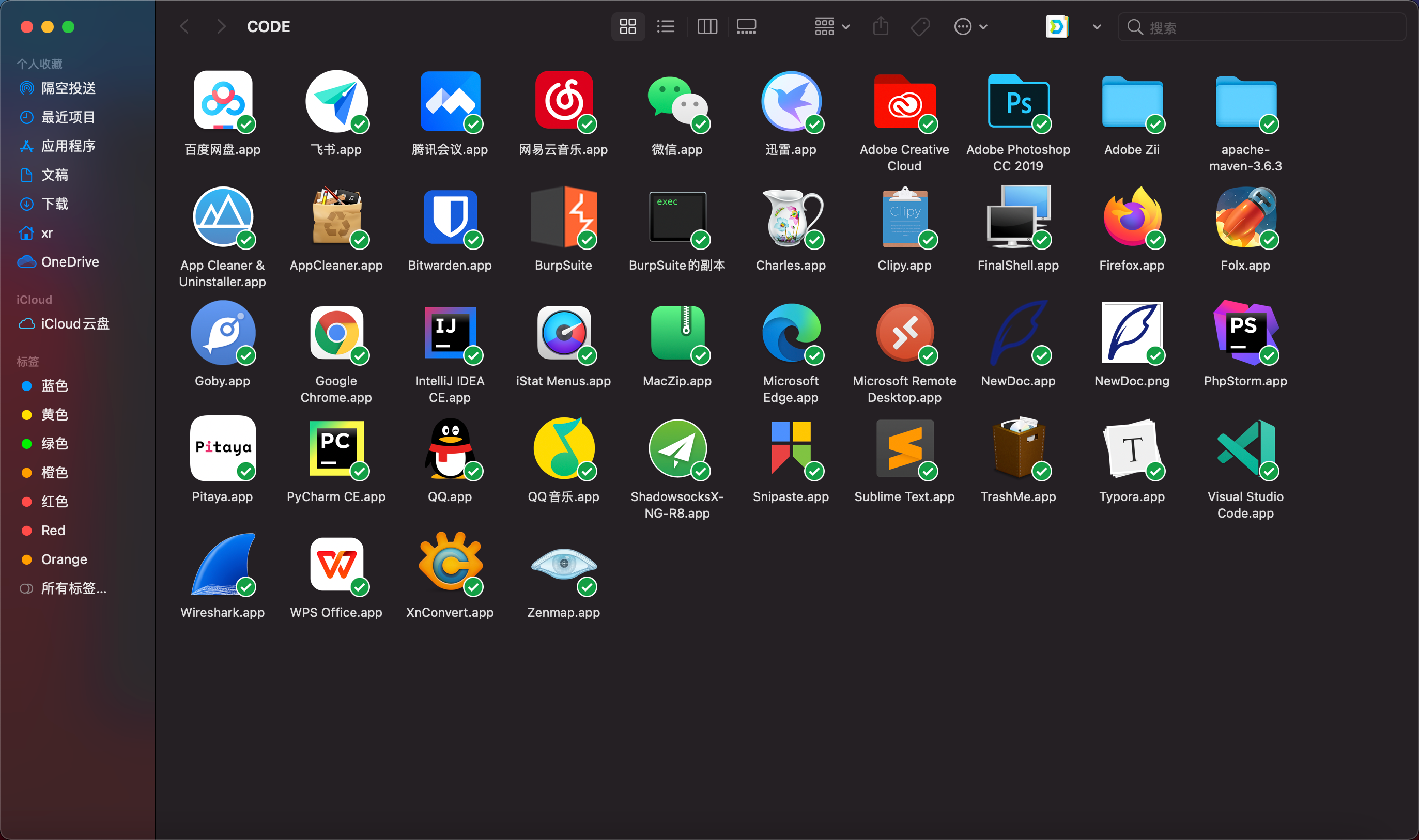Click the IntelliJ IDEA CE.app icon
The width and height of the screenshot is (1419, 840).
click(450, 333)
